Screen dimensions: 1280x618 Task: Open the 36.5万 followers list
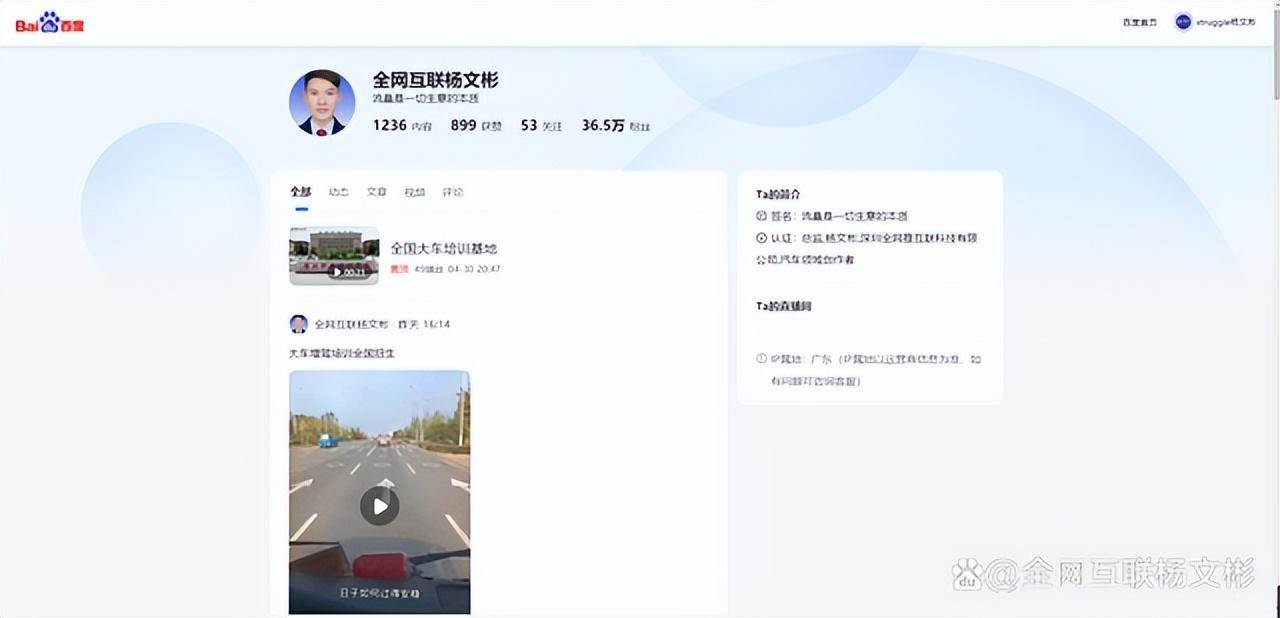click(616, 126)
